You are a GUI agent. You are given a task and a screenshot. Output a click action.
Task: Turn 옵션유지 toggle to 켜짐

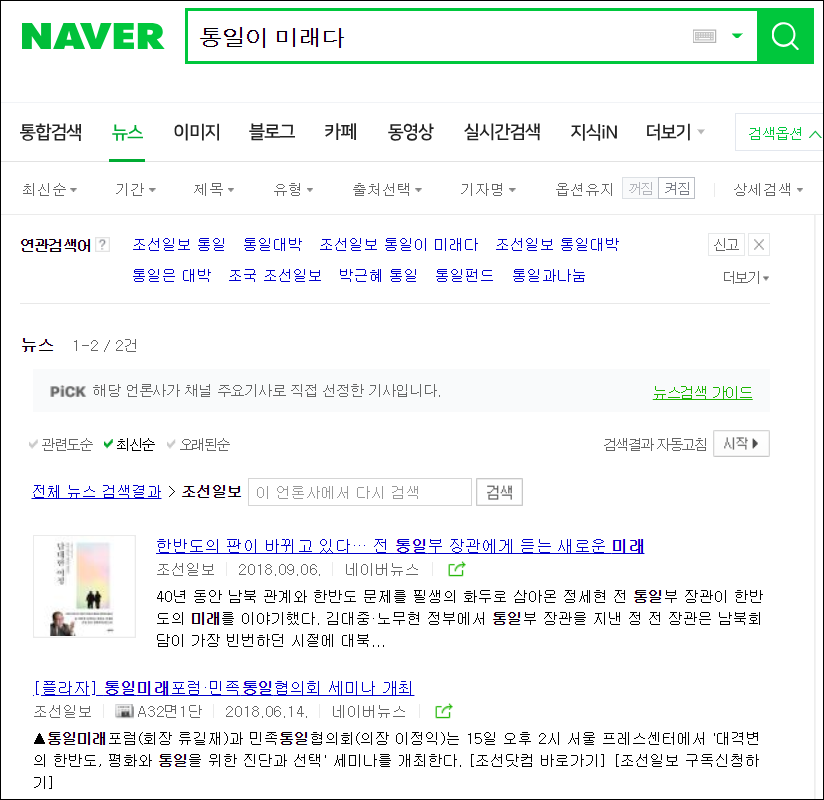(676, 188)
